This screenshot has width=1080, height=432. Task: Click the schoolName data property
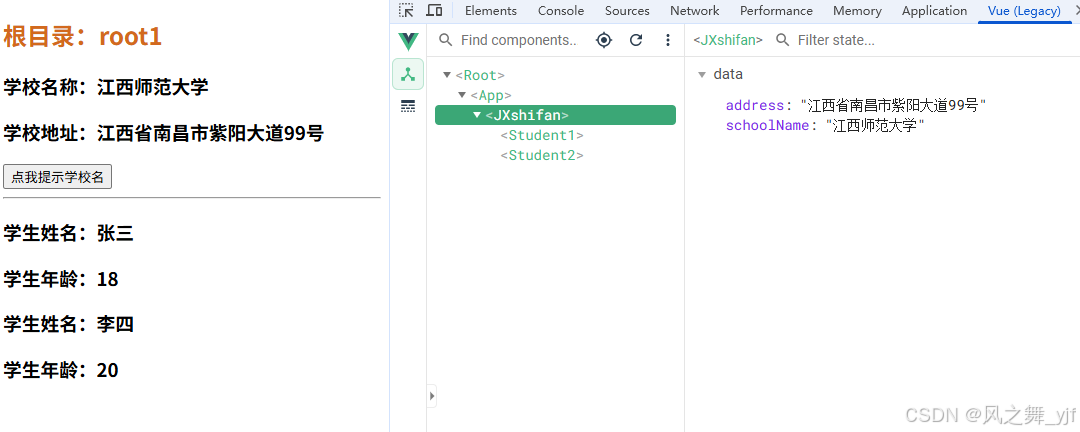(x=767, y=125)
